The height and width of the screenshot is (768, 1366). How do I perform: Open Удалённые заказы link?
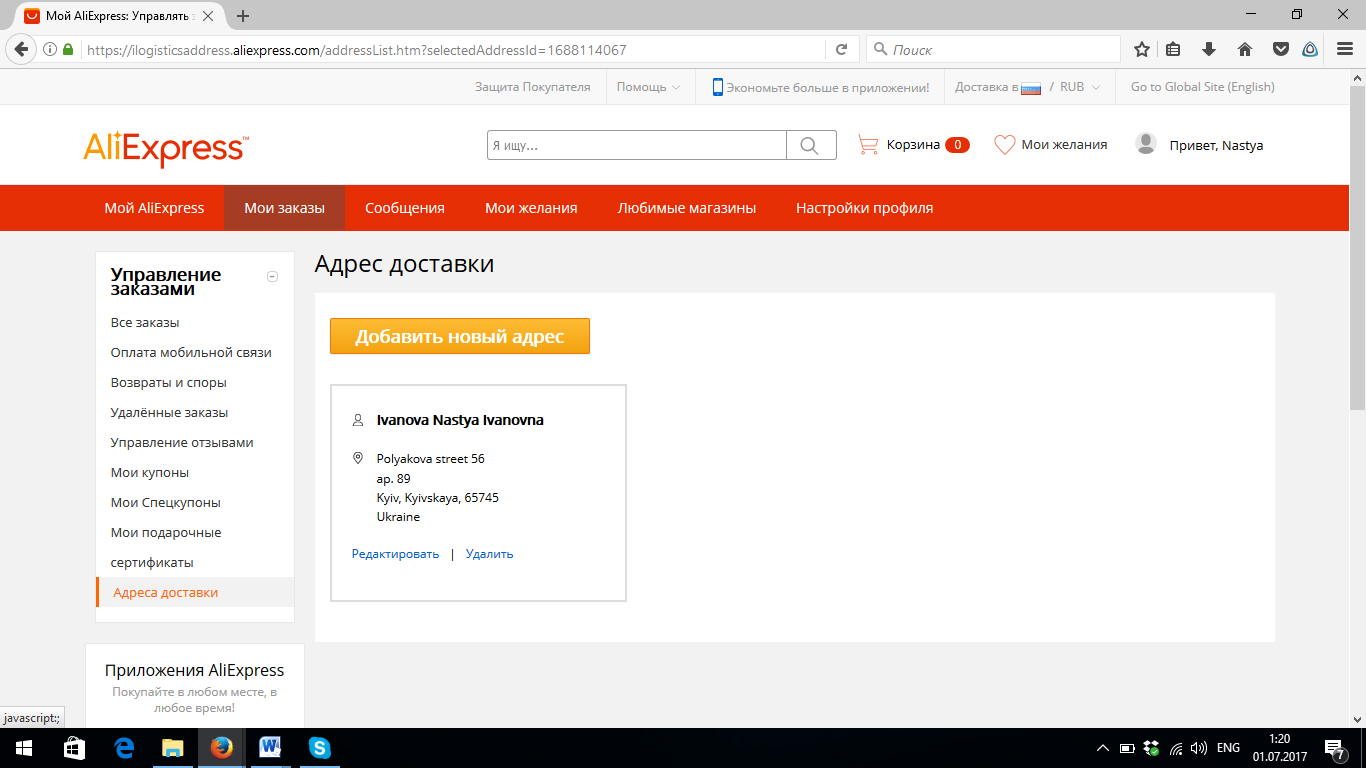pos(169,413)
